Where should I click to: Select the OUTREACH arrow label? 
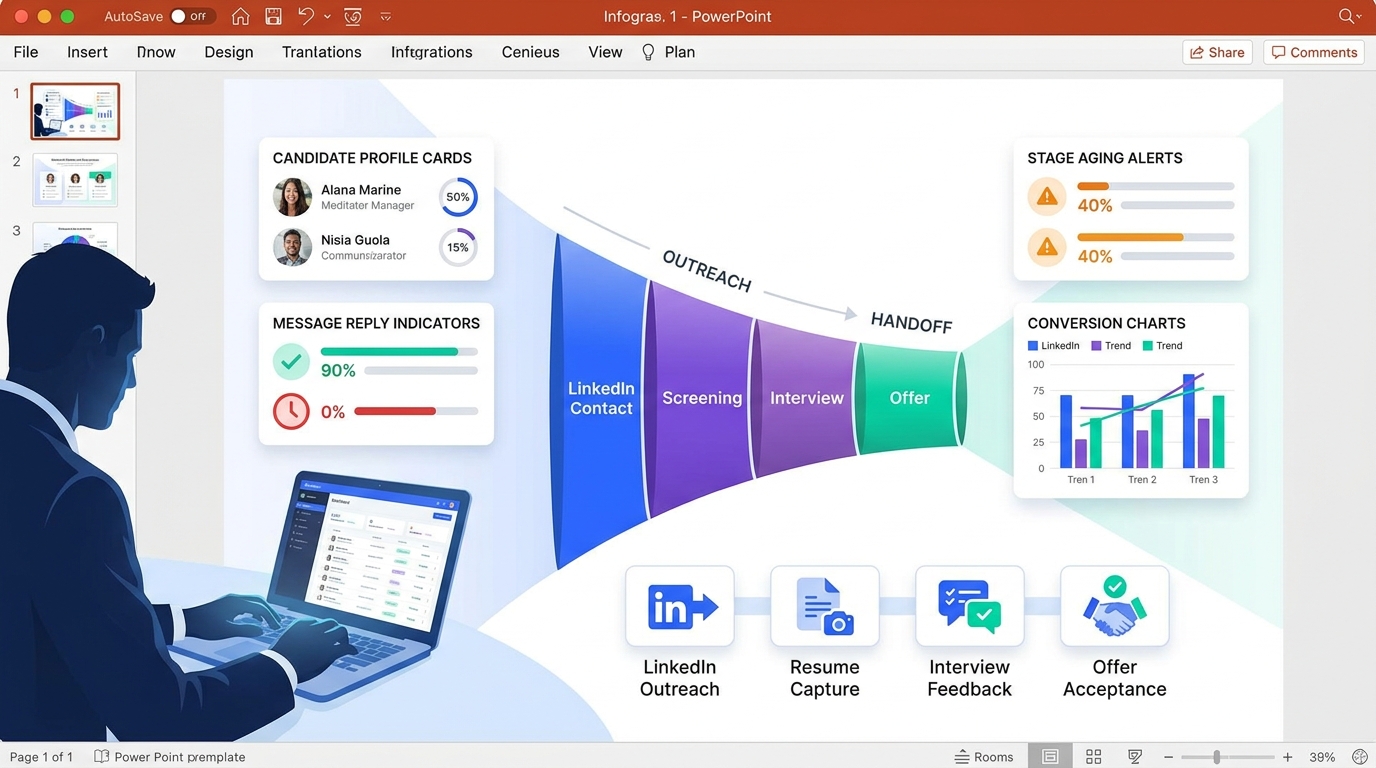tap(707, 271)
